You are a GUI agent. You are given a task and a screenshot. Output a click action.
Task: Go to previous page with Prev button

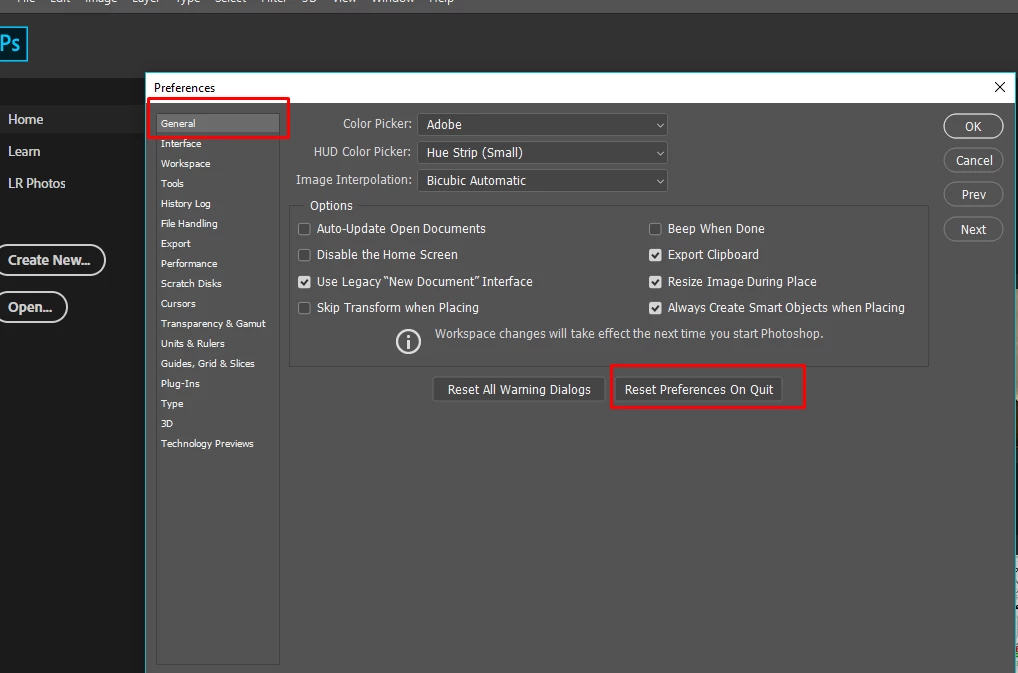973,195
